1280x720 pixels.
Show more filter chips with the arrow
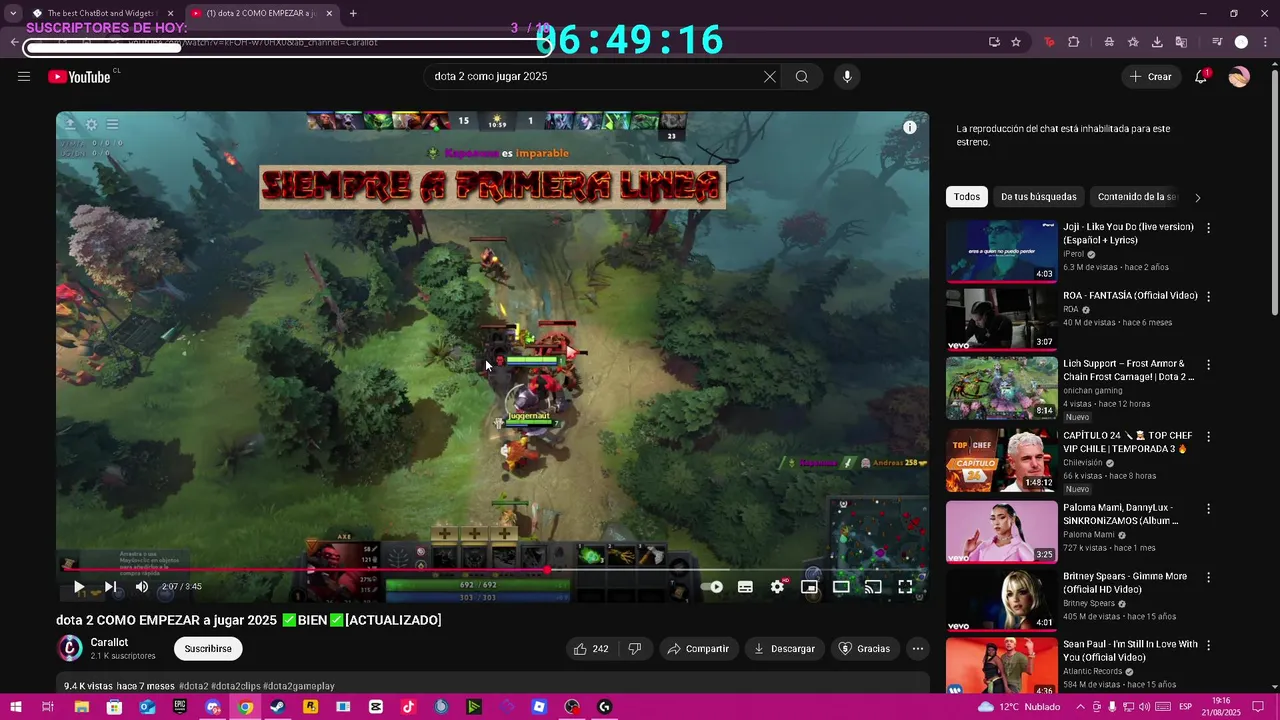coord(1198,197)
